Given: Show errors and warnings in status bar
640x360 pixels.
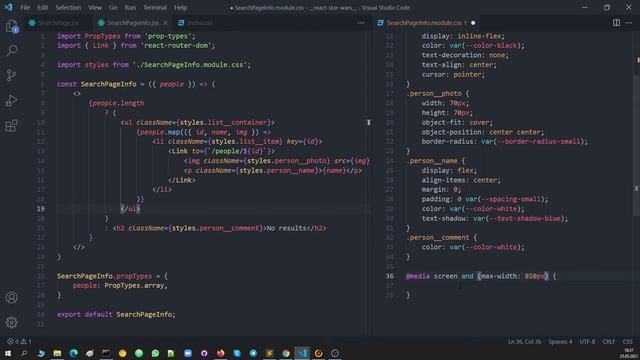Looking at the screenshot, I should 19,341.
